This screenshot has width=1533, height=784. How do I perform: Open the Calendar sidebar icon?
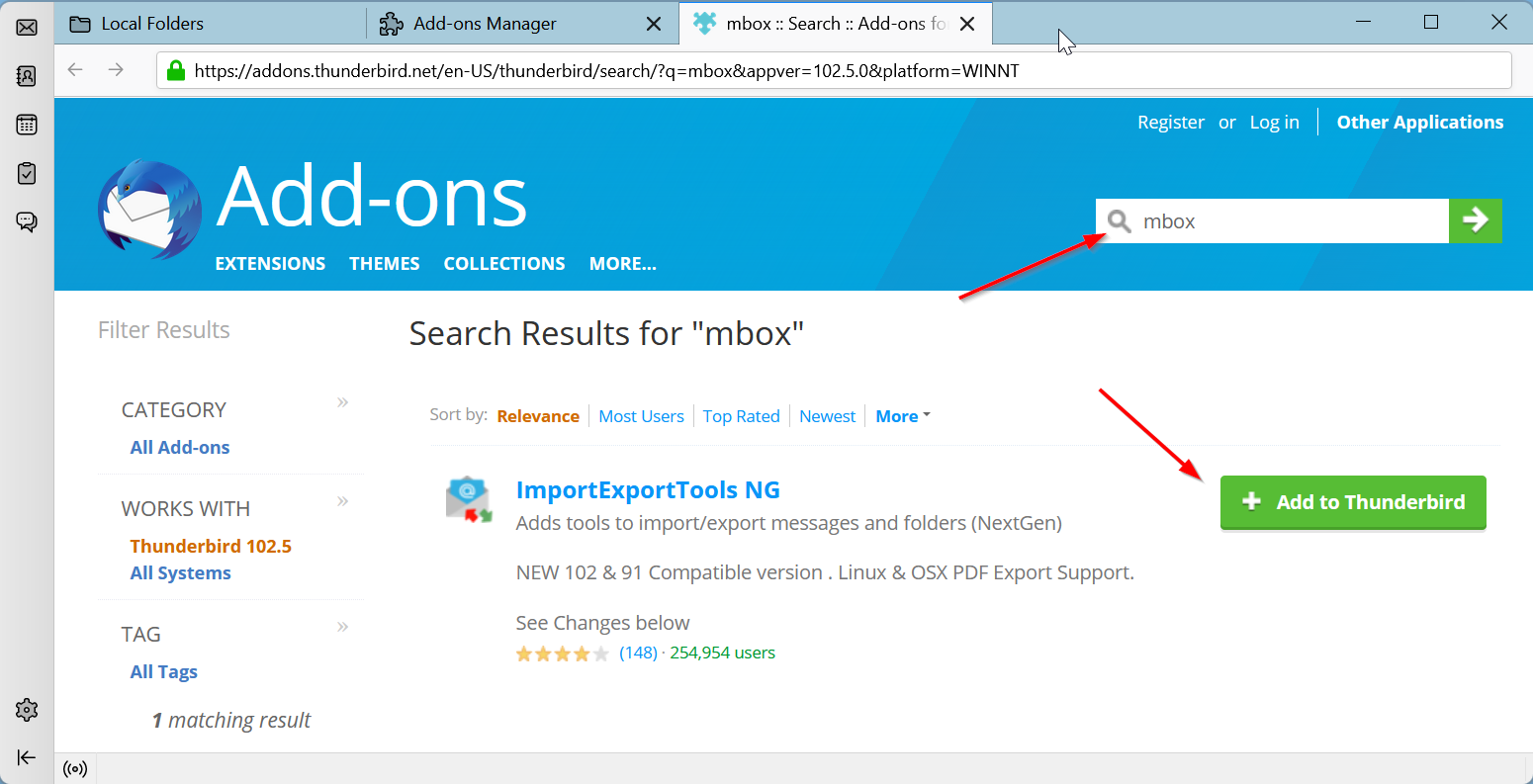[x=27, y=125]
